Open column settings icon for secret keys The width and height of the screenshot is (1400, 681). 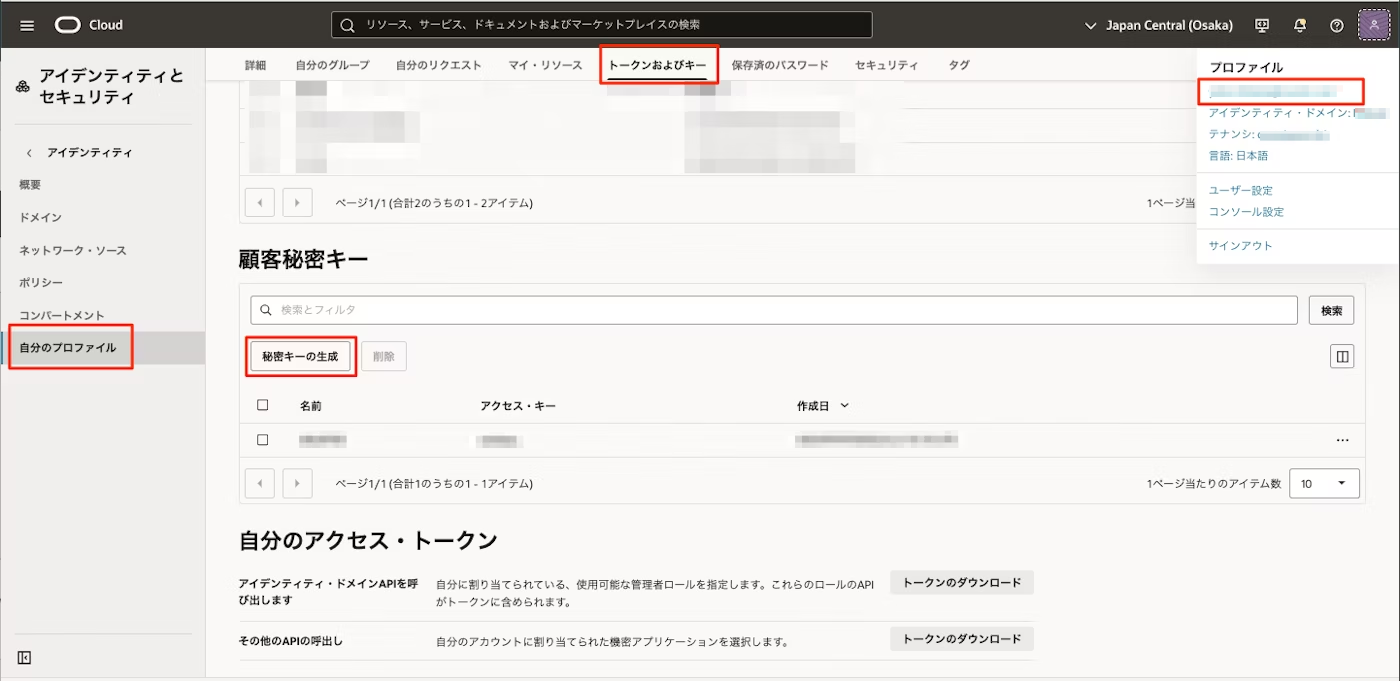[x=1342, y=356]
